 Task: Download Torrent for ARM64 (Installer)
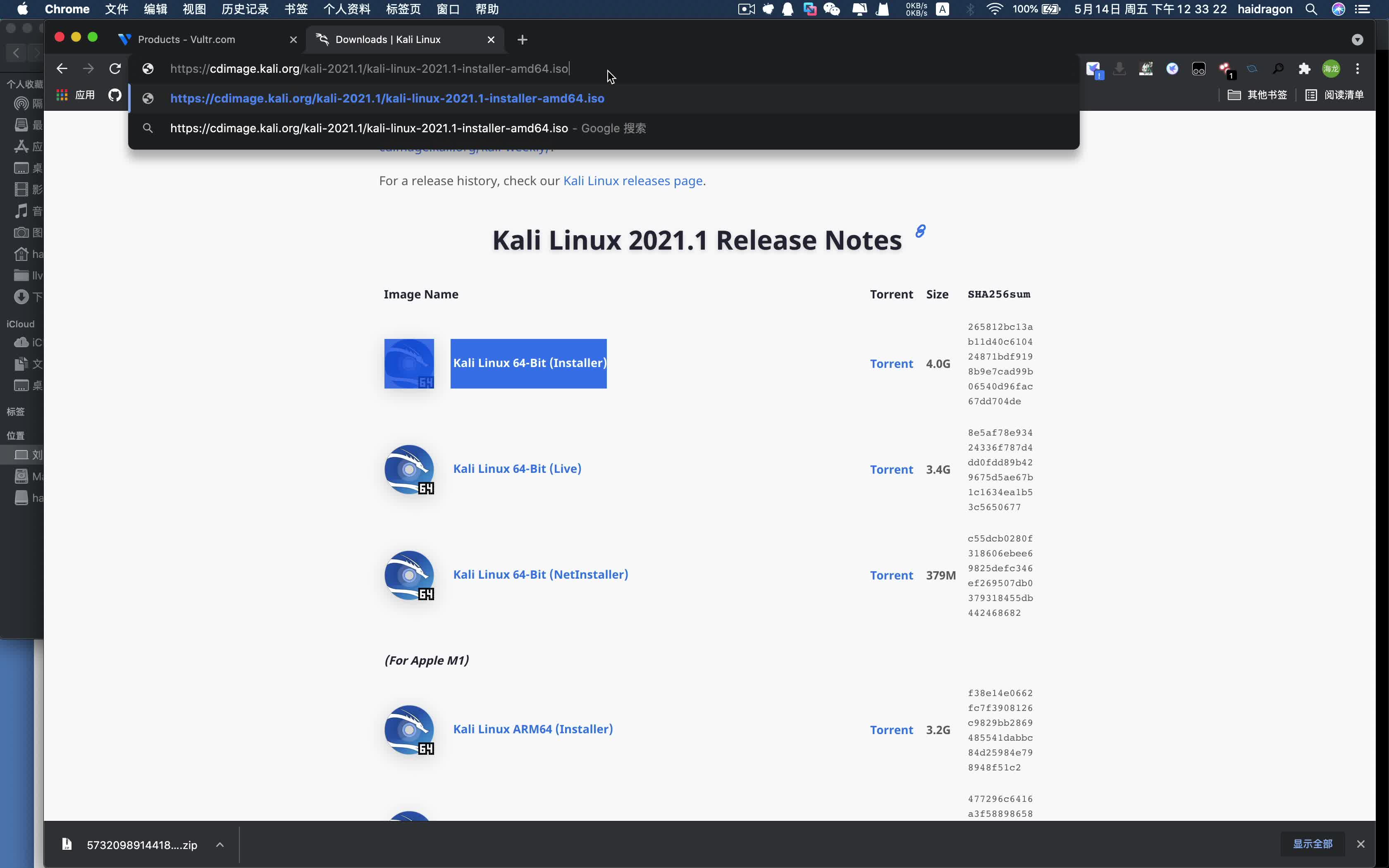click(891, 730)
